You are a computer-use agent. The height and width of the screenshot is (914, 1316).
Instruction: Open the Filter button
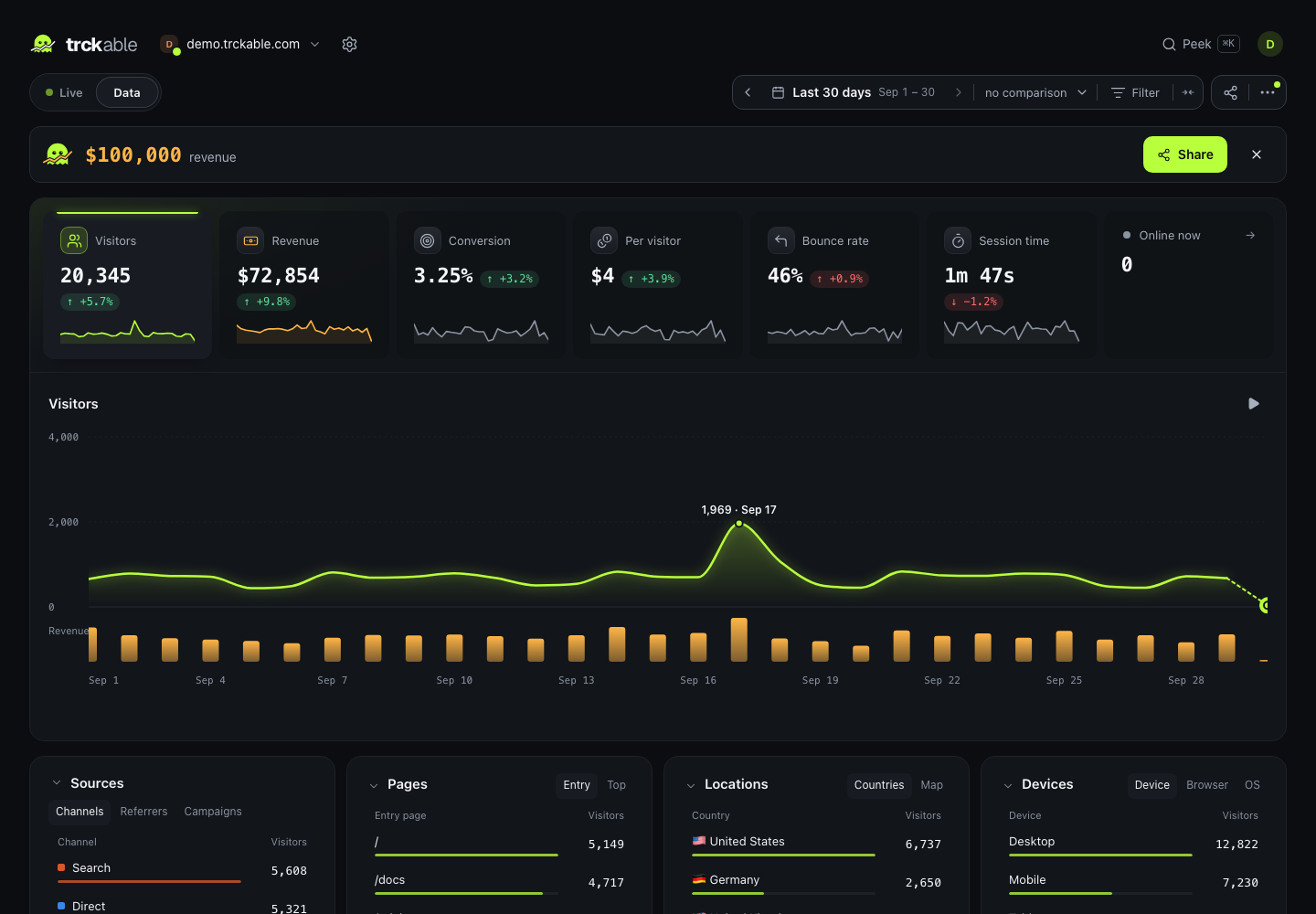[x=1135, y=92]
